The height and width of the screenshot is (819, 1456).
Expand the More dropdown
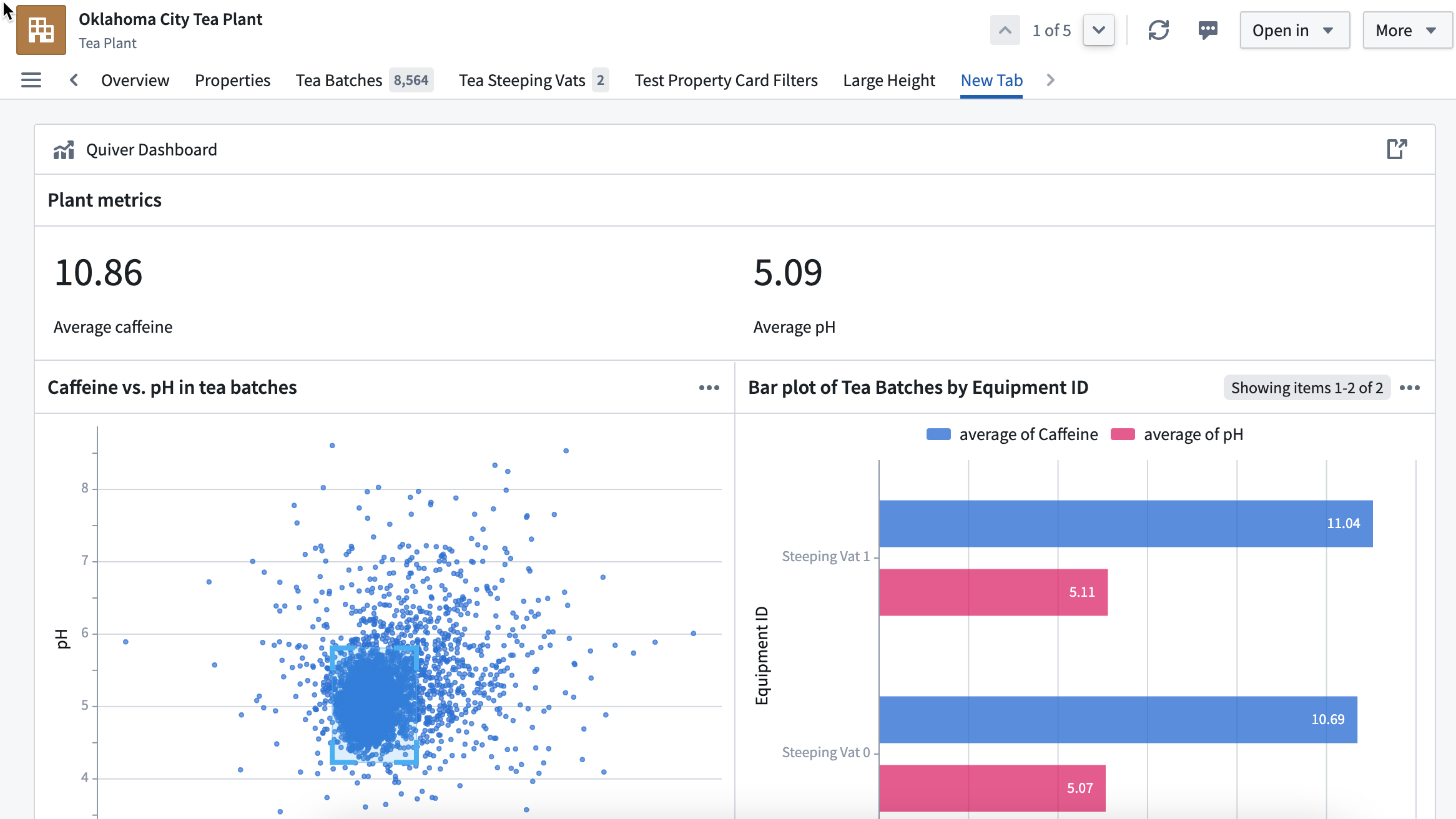(x=1407, y=30)
